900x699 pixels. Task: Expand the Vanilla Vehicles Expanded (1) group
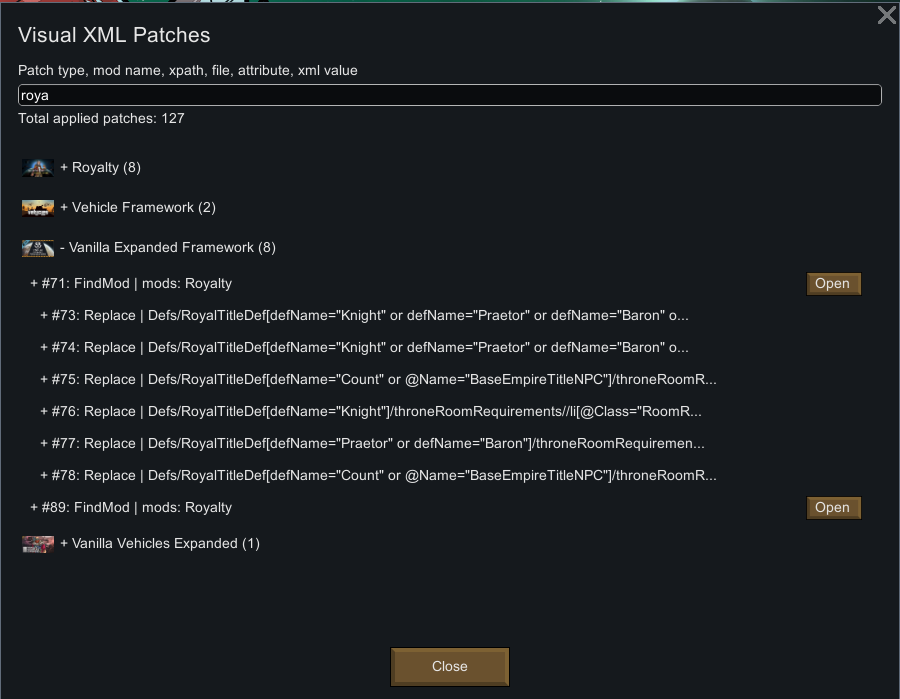click(x=160, y=544)
